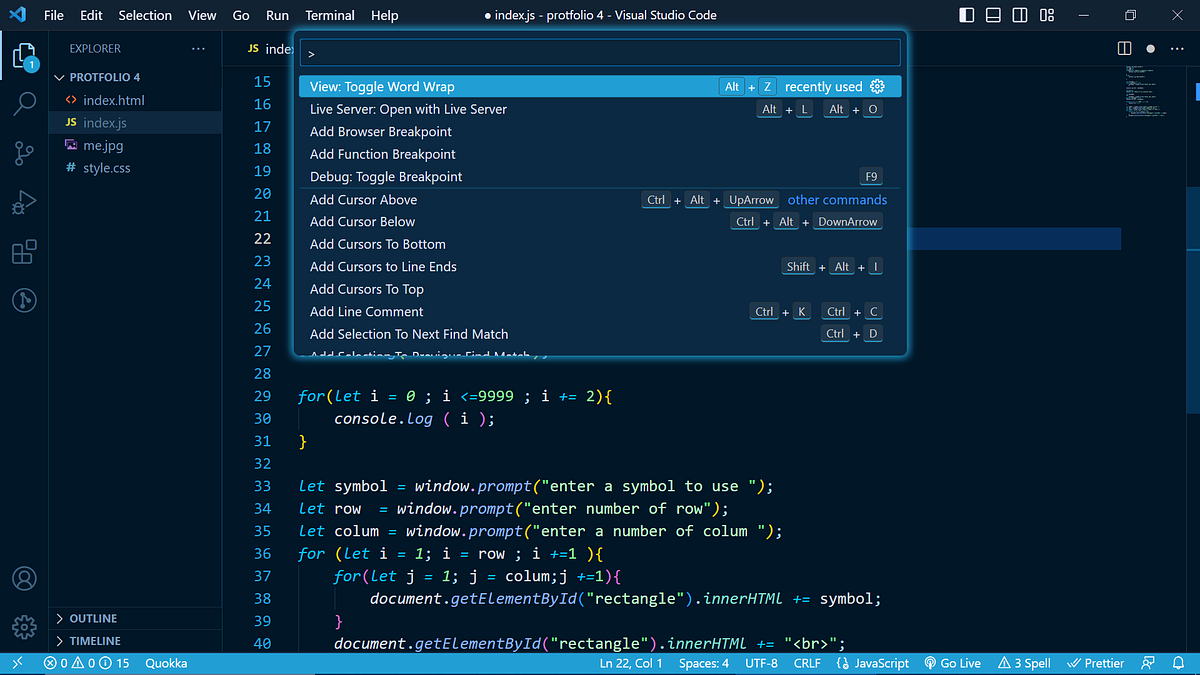The height and width of the screenshot is (675, 1200).
Task: Click the other commands link in command palette
Action: pyautogui.click(x=837, y=199)
